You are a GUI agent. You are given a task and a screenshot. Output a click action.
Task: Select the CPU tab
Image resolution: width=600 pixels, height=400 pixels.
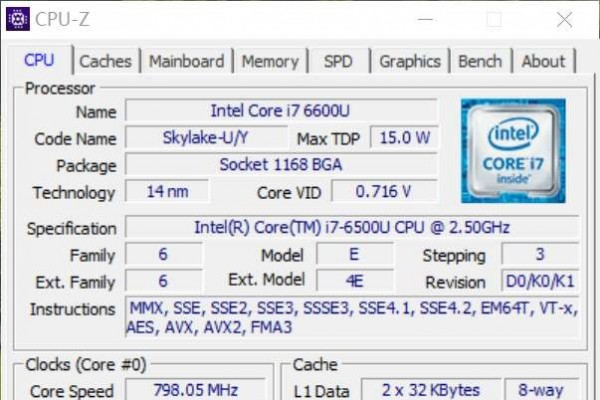pyautogui.click(x=39, y=61)
